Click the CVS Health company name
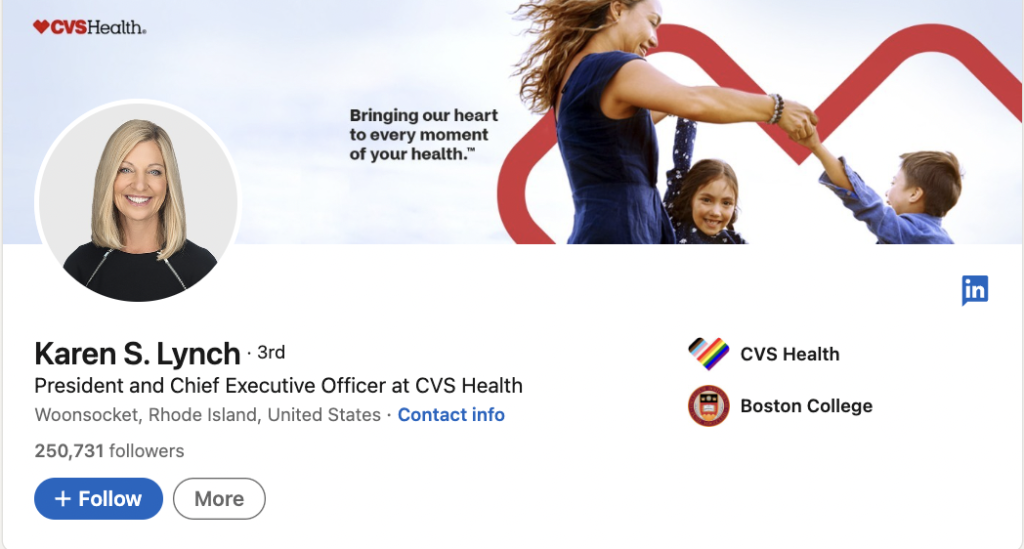 coord(790,354)
